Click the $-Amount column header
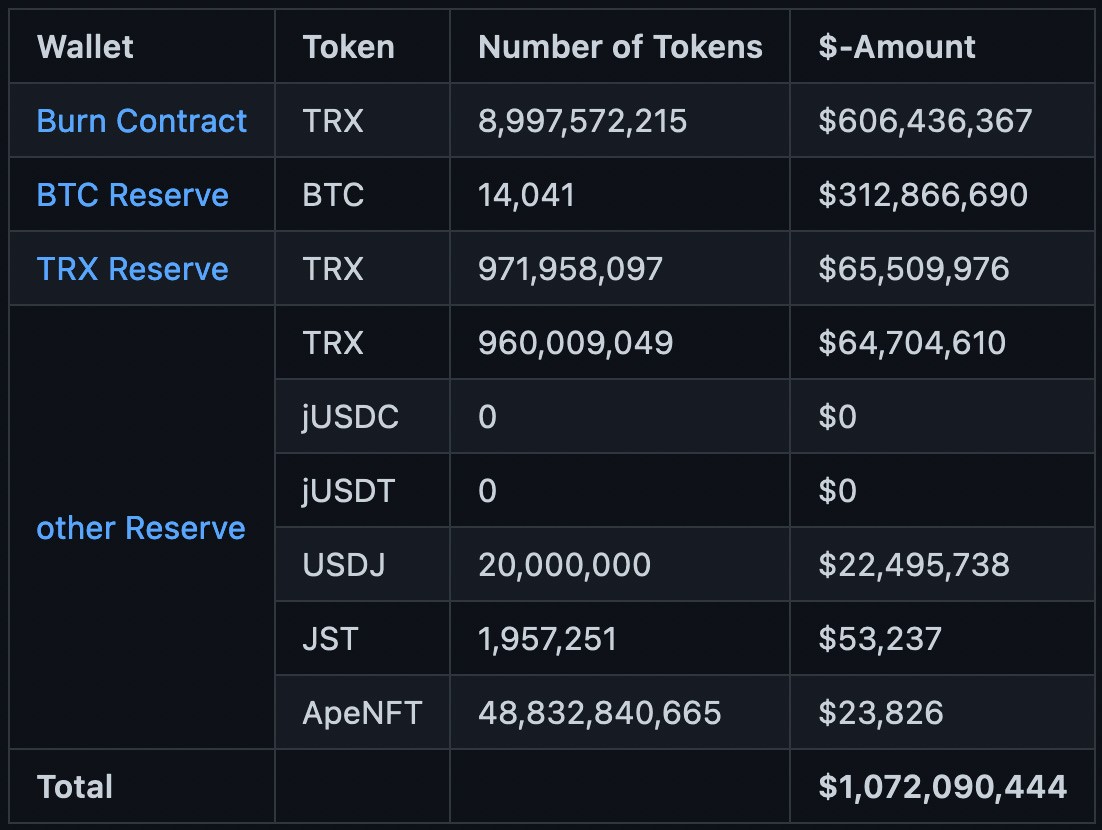The image size is (1102, 830). (x=897, y=47)
